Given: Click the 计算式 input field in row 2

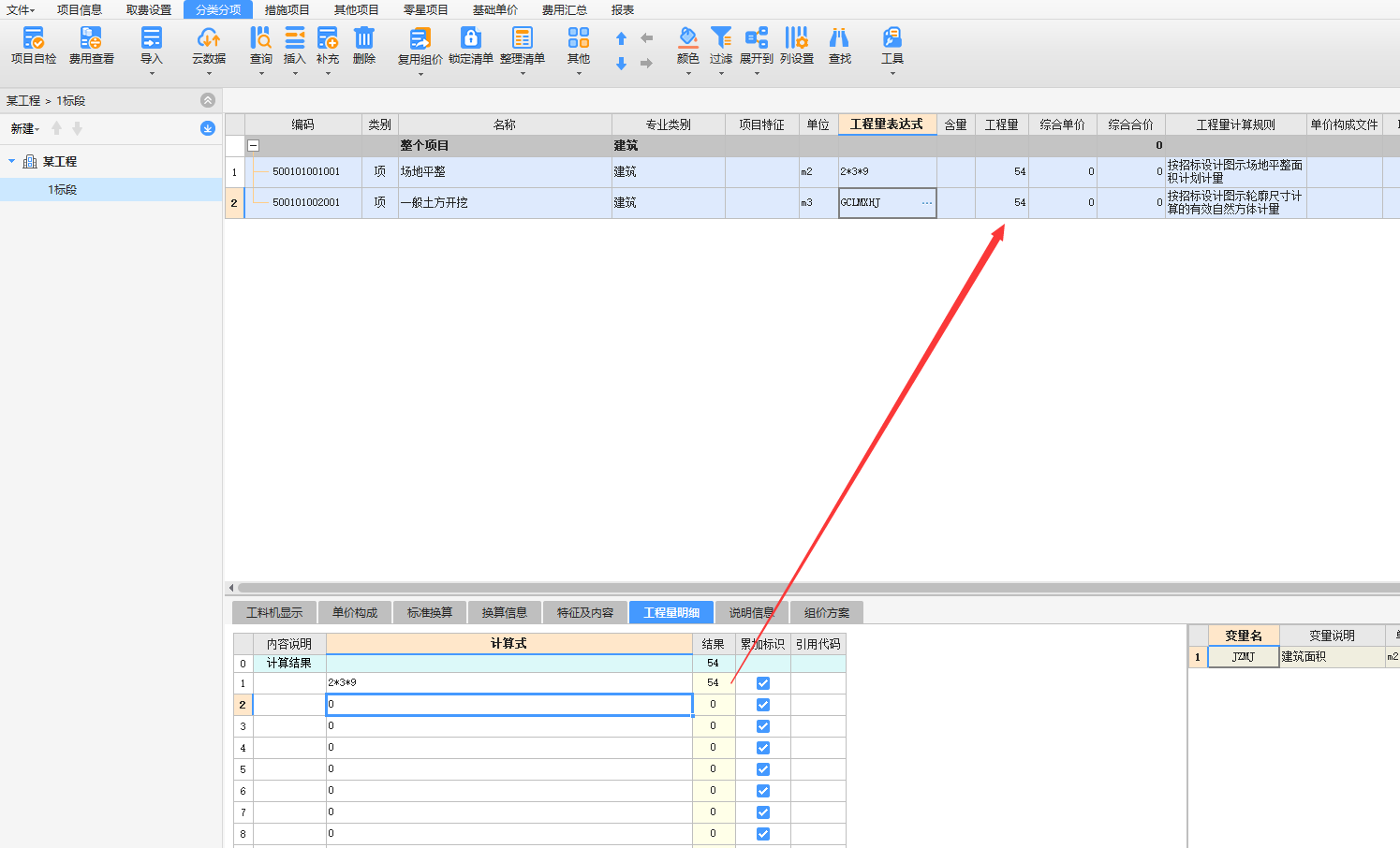Looking at the screenshot, I should (508, 705).
